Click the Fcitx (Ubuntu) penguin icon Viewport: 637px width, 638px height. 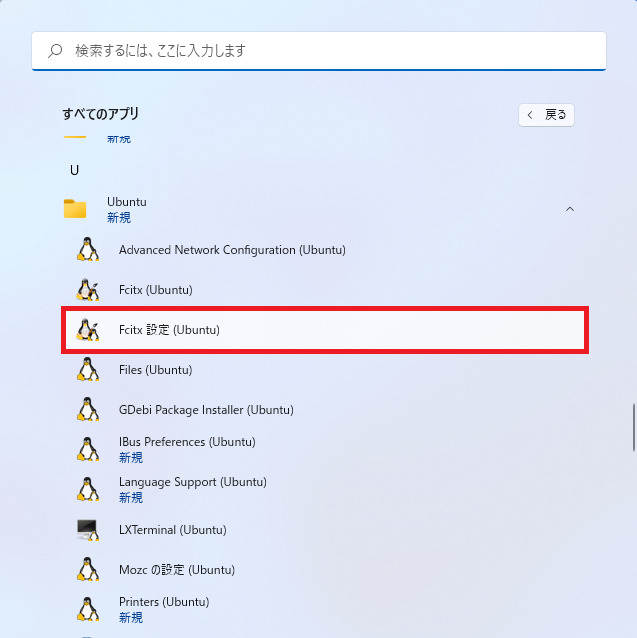[x=88, y=290]
